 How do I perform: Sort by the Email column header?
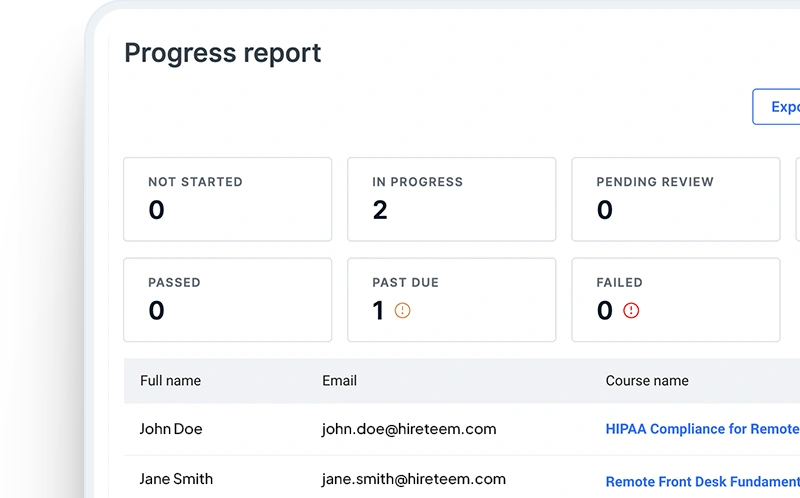[x=339, y=381]
